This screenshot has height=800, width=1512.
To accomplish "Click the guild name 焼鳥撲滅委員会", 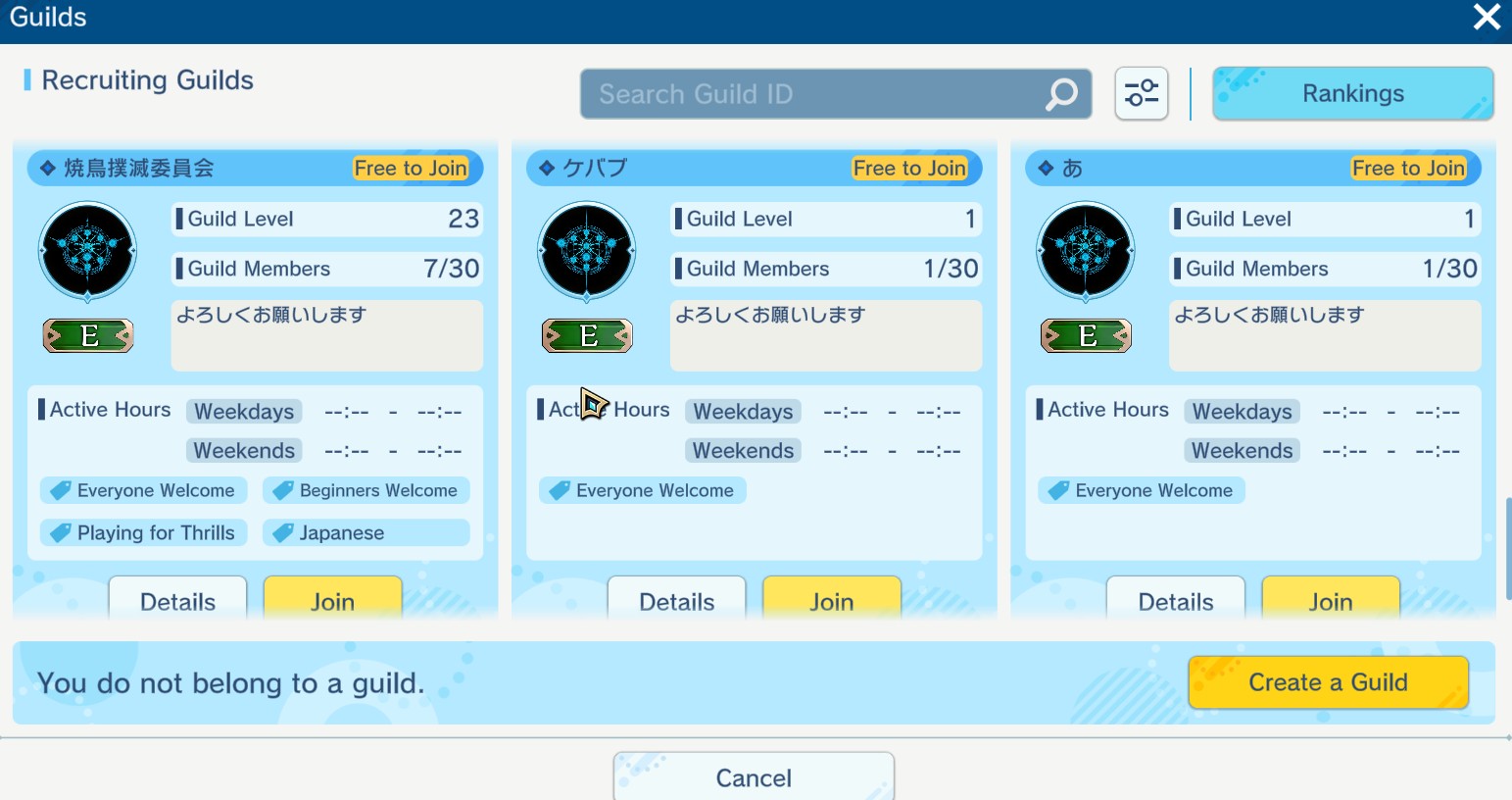I will click(x=139, y=169).
